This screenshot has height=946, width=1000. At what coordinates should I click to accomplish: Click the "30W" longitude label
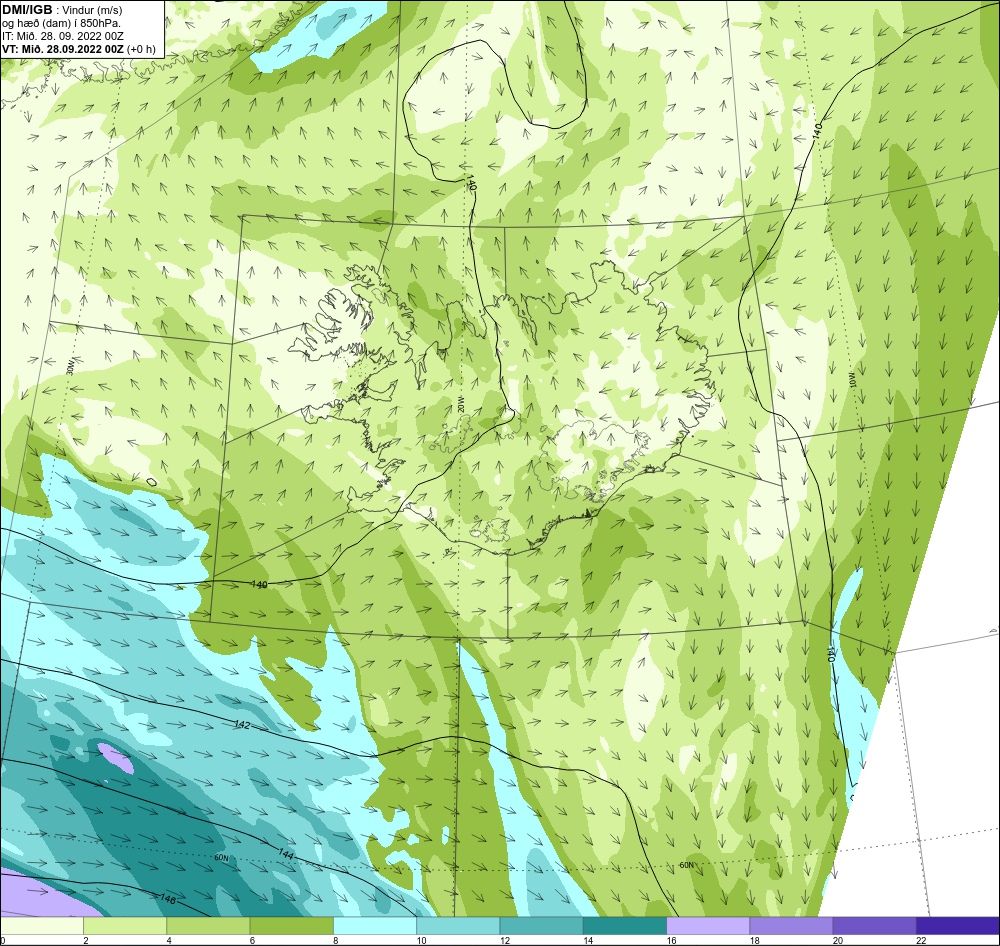(70, 368)
